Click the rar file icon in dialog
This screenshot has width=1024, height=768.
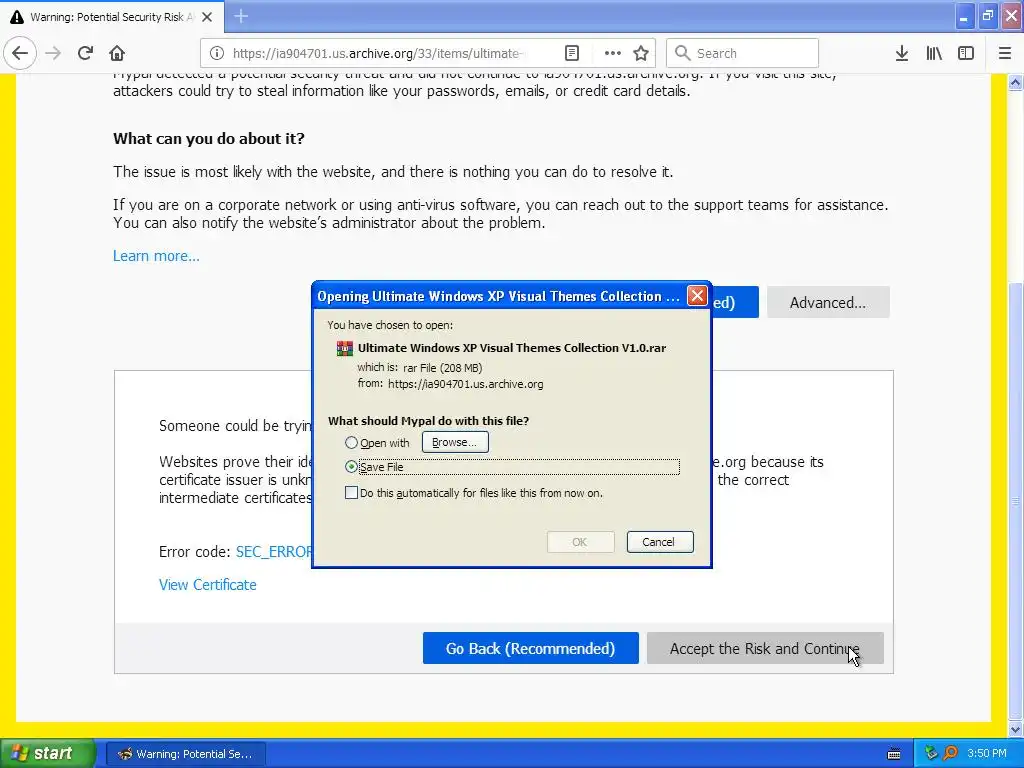[345, 348]
